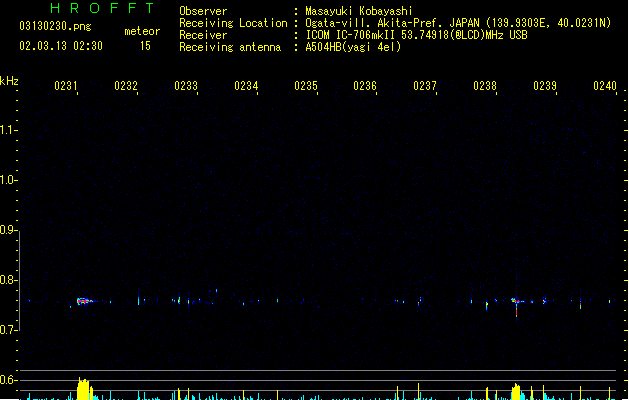The image size is (629, 400).
Task: Click the 0239 time marker
Action: pyautogui.click(x=545, y=86)
